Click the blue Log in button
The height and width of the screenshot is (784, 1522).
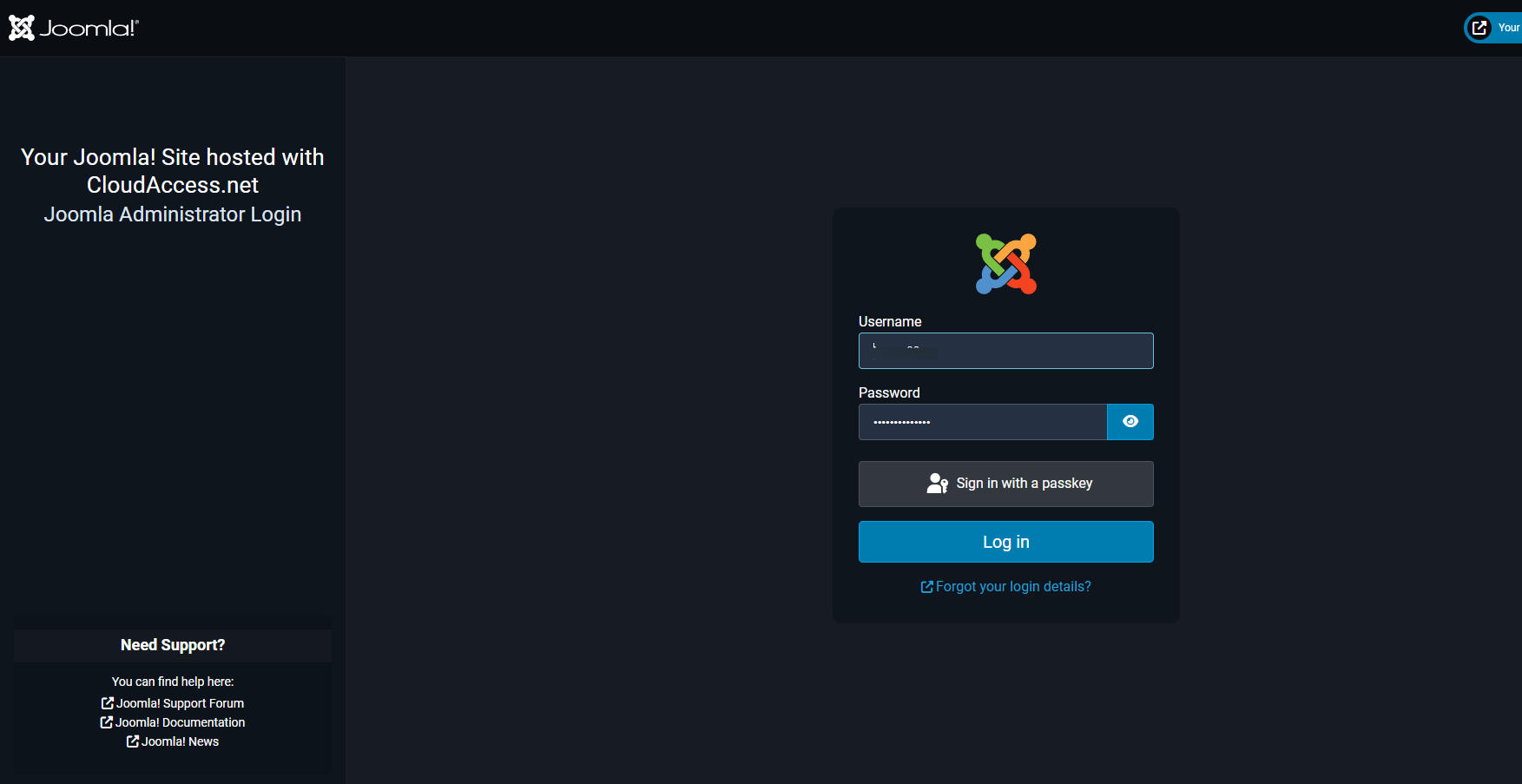[x=1006, y=542]
